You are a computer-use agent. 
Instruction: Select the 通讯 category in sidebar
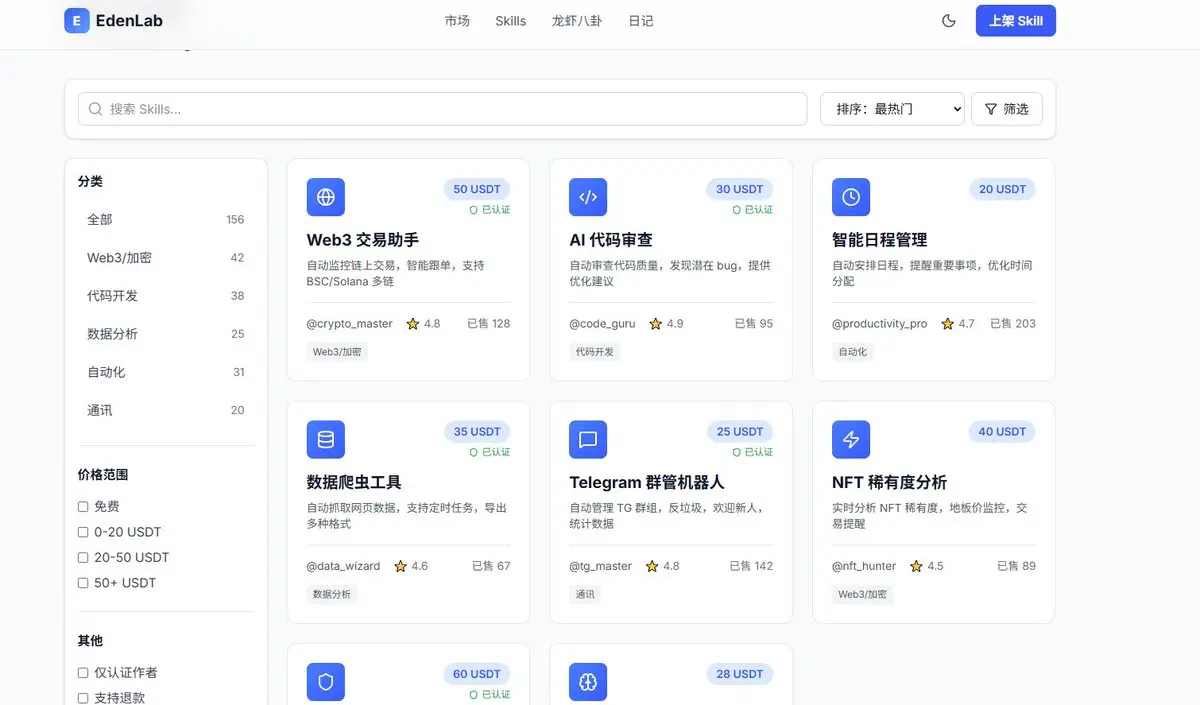(166, 410)
